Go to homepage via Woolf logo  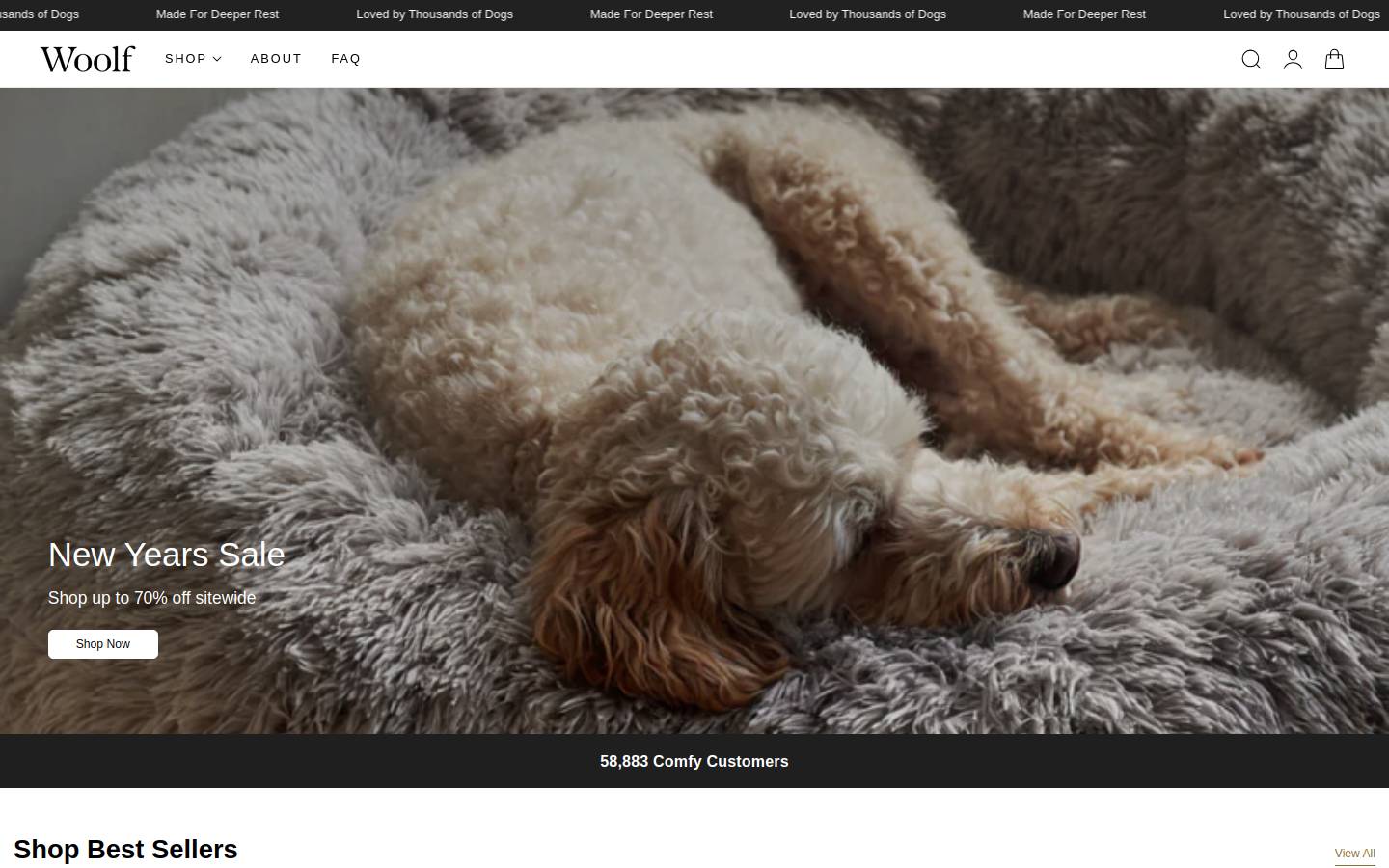(88, 59)
